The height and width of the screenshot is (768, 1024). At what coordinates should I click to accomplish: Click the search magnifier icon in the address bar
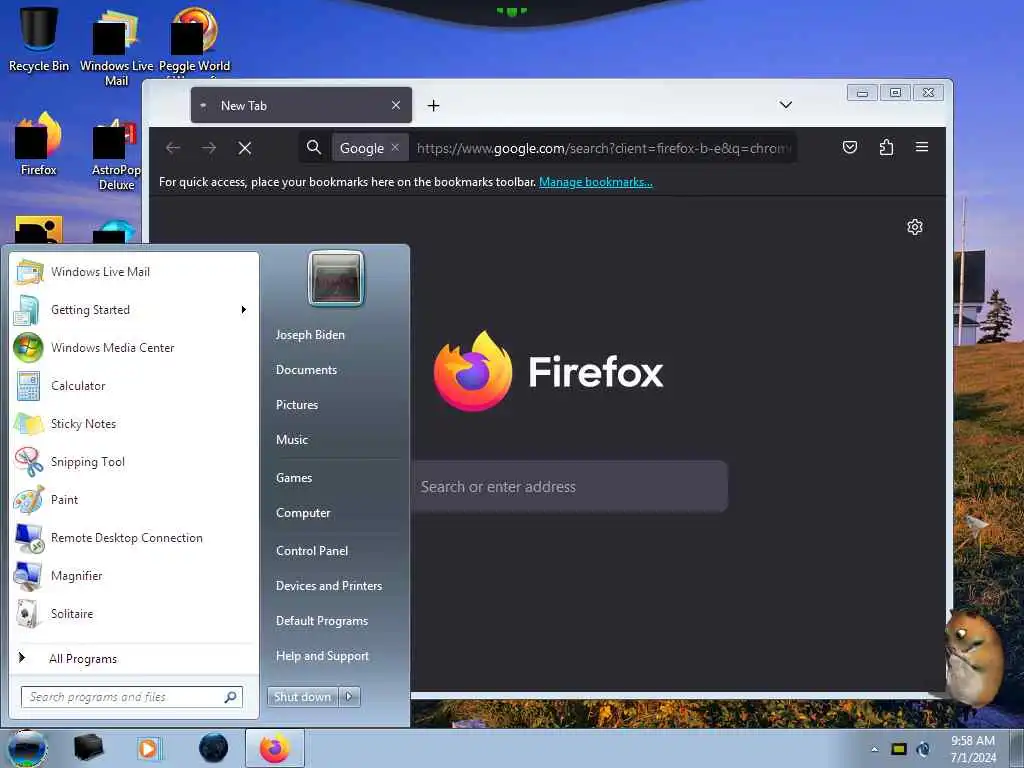[314, 148]
